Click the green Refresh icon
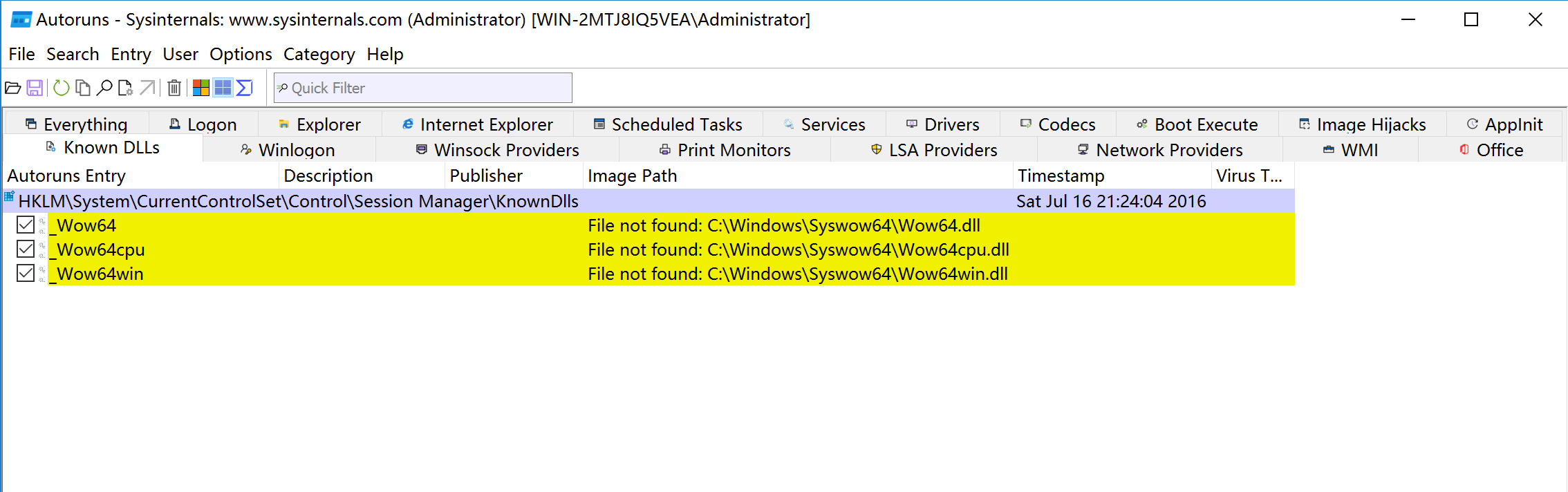The height and width of the screenshot is (492, 1568). (x=62, y=88)
